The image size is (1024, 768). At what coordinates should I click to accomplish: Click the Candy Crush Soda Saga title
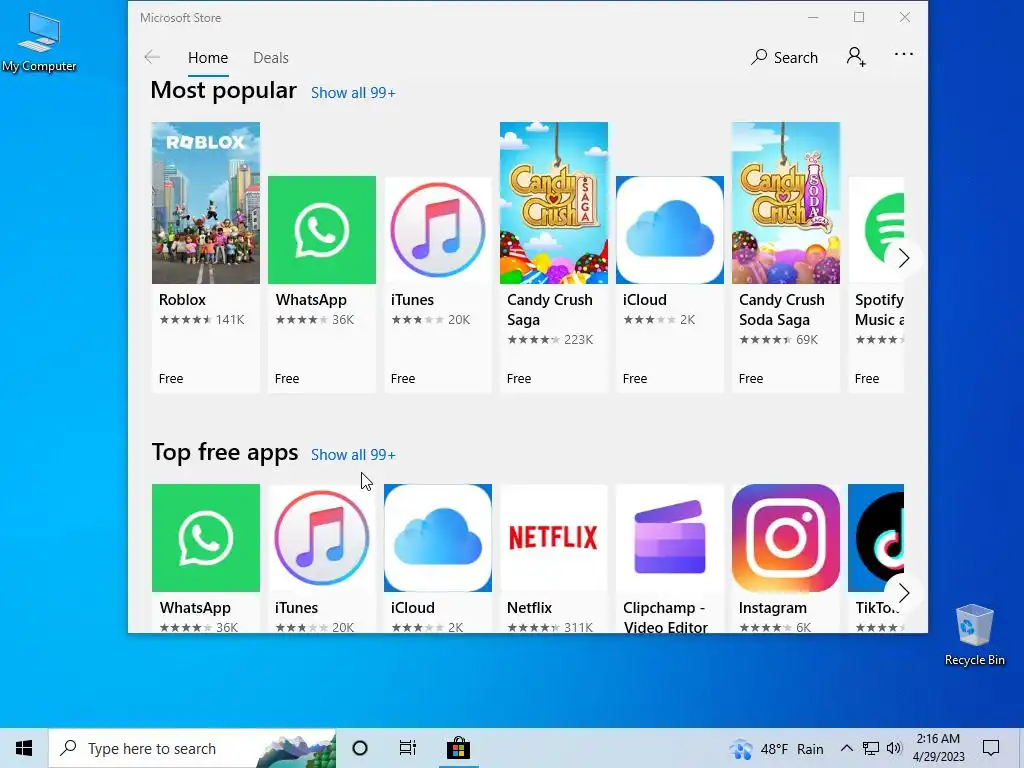tap(782, 310)
